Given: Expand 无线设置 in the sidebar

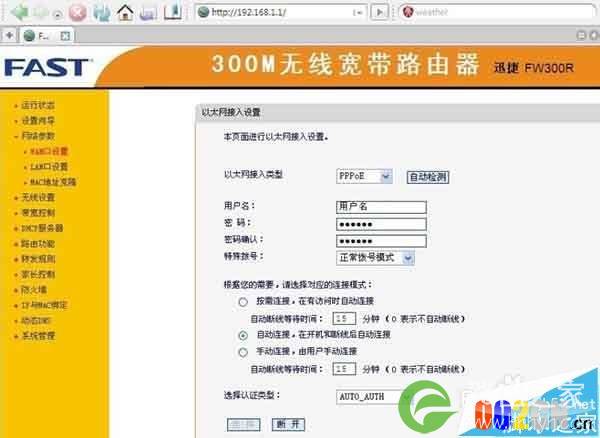Looking at the screenshot, I should coord(38,197).
